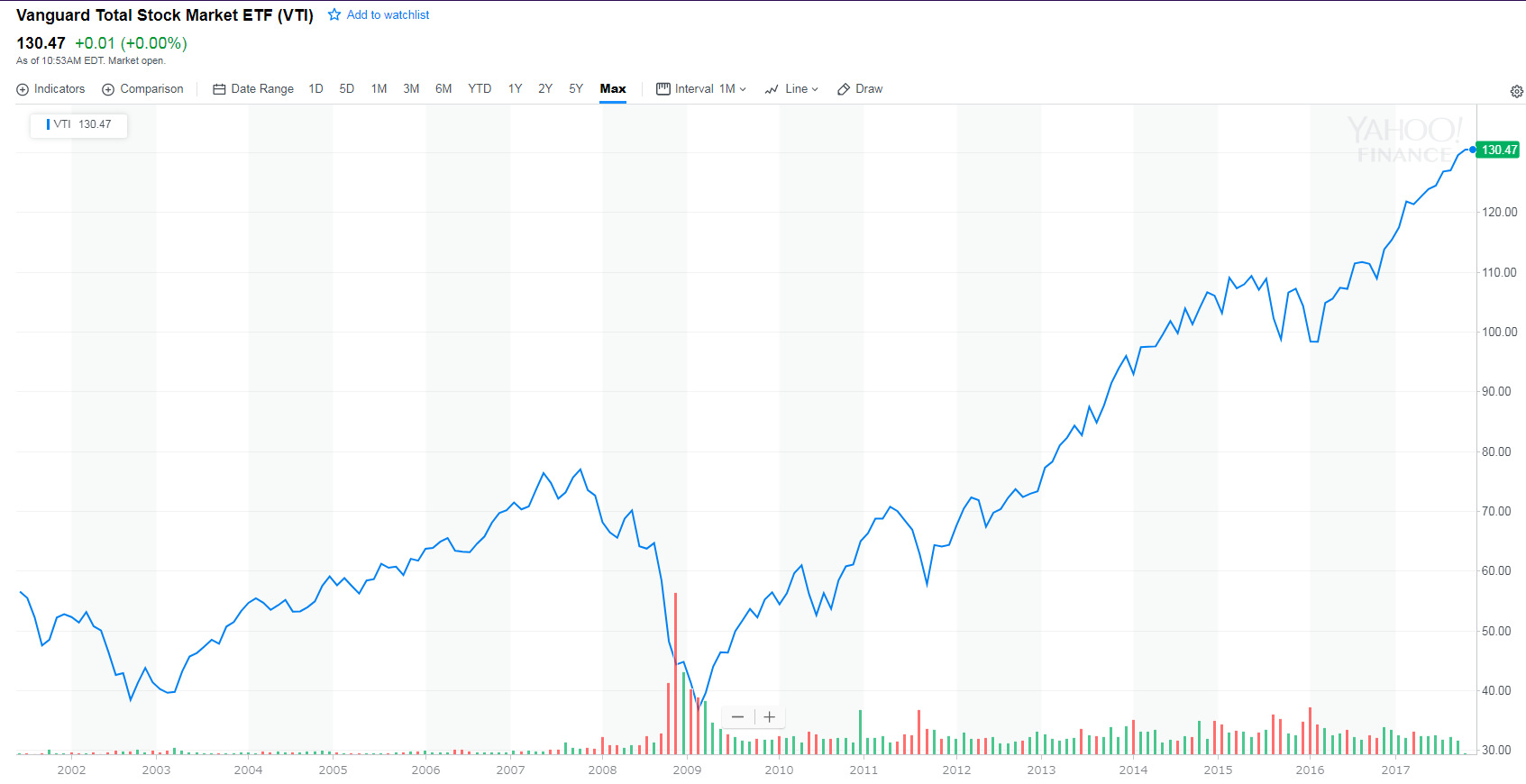The height and width of the screenshot is (784, 1526).
Task: Switch to the 5Y range
Action: pyautogui.click(x=576, y=89)
